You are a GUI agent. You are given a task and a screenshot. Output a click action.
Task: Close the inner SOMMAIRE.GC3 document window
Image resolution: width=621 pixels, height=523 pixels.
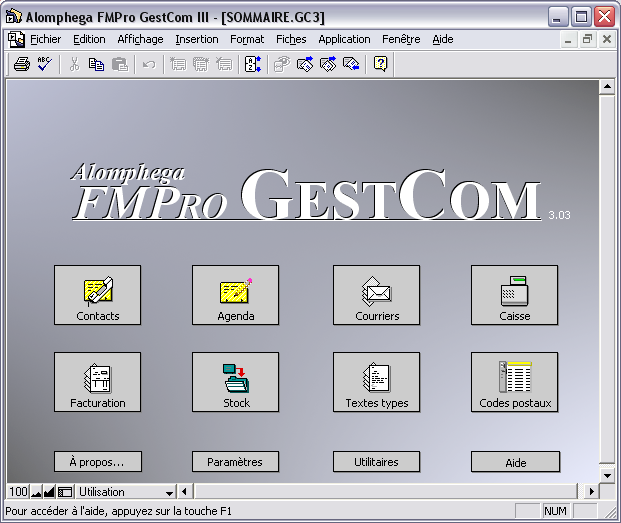point(607,39)
